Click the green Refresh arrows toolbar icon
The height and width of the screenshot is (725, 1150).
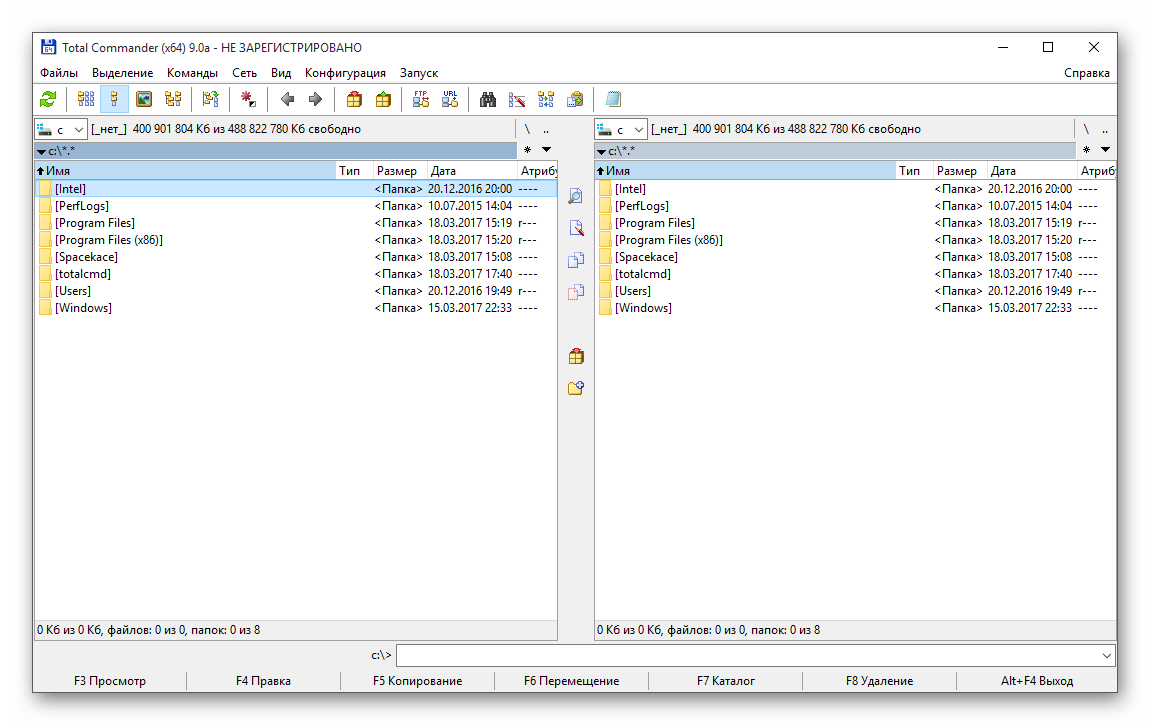(47, 99)
